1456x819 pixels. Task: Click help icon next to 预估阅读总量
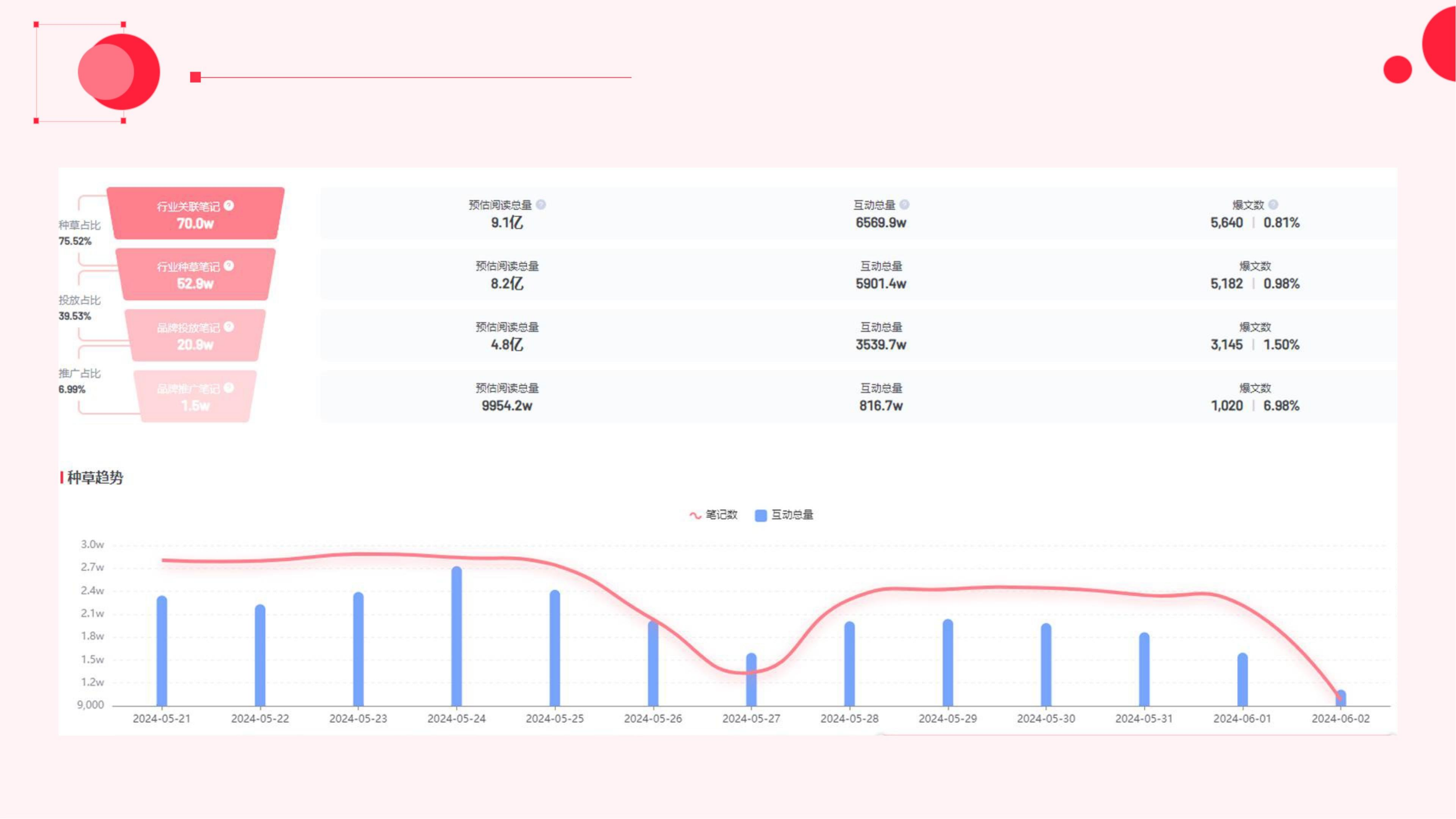(x=541, y=205)
